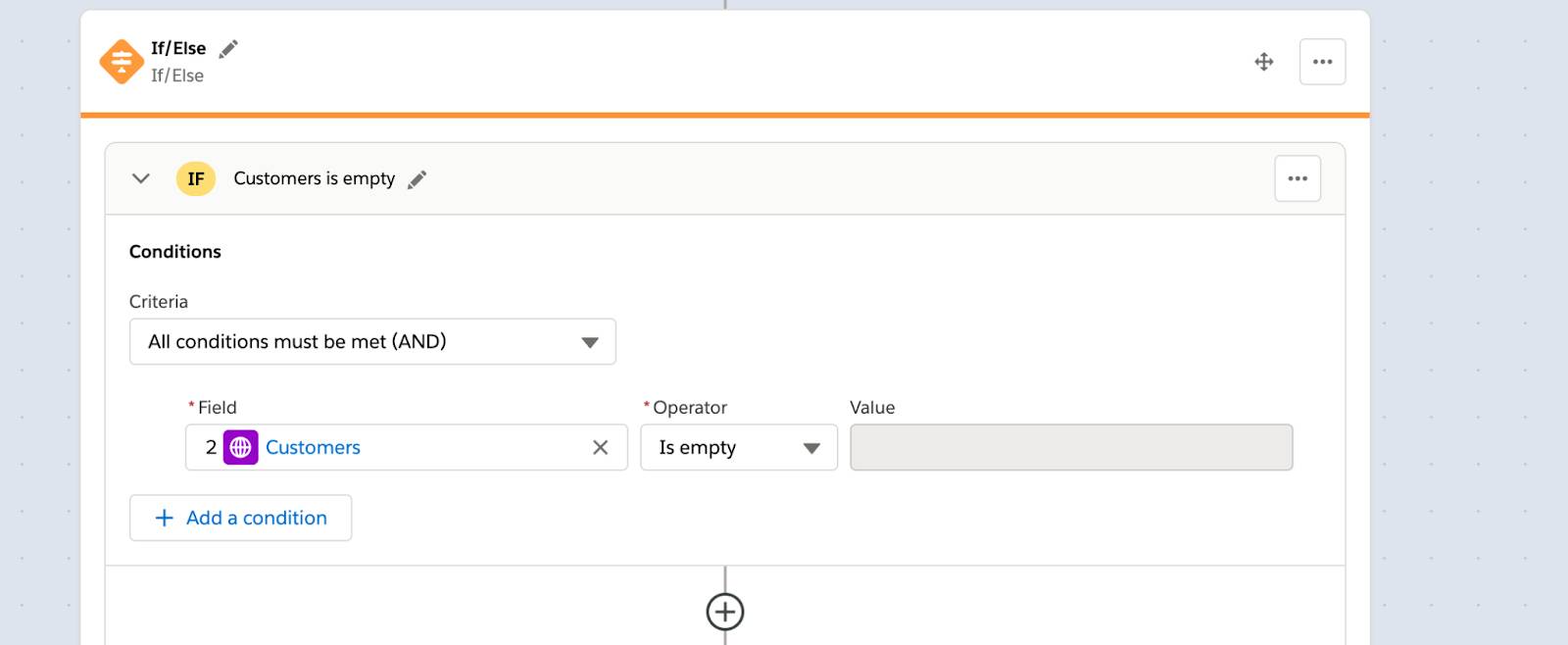The image size is (1568, 645).
Task: Click the orange If/Else step icon
Action: [x=122, y=62]
